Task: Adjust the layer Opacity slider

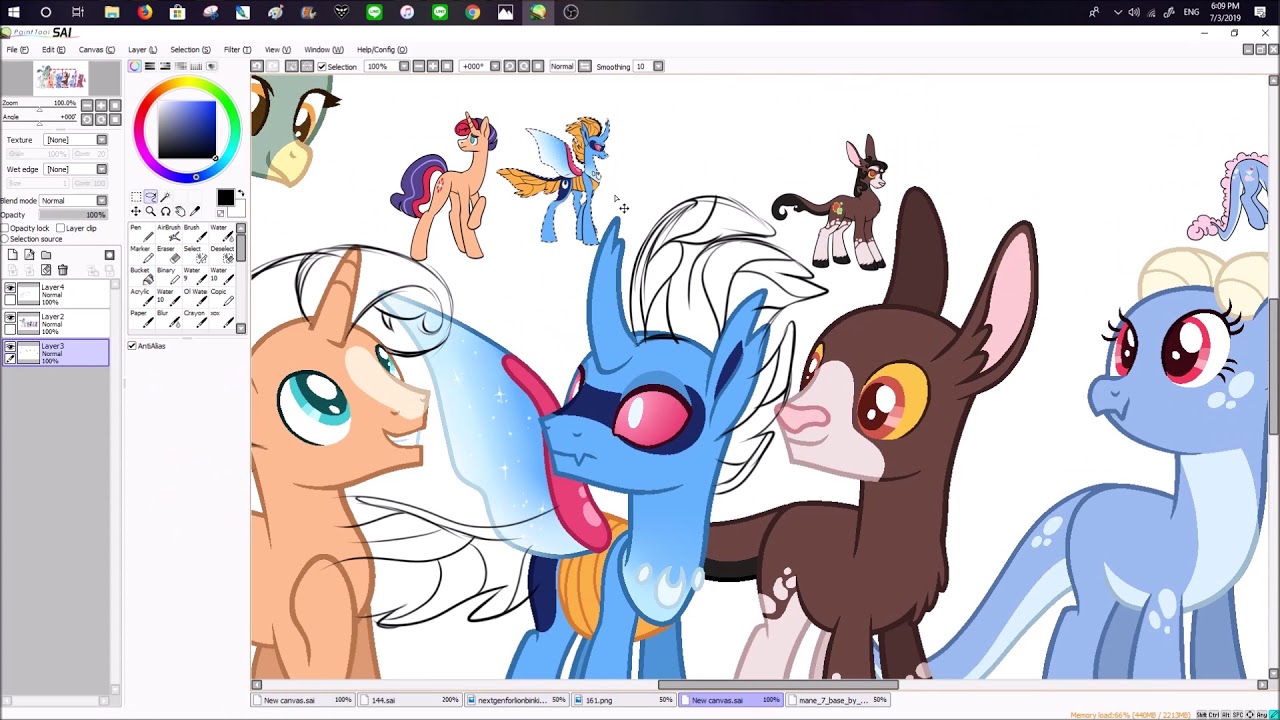Action: coord(73,215)
